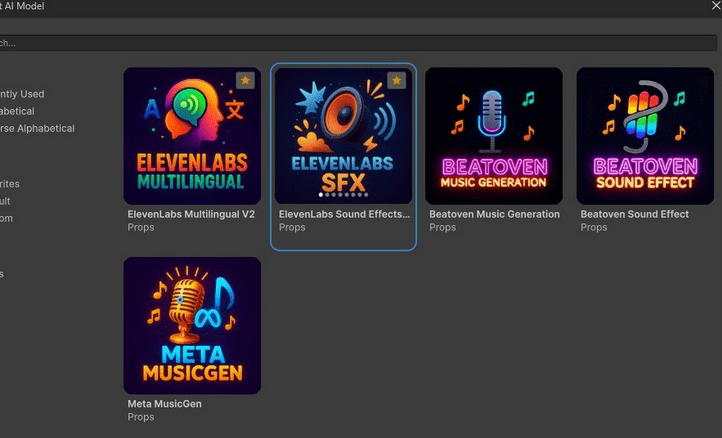This screenshot has width=722, height=438.
Task: Pick the Meta MusicGen model thumbnail
Action: (192, 326)
